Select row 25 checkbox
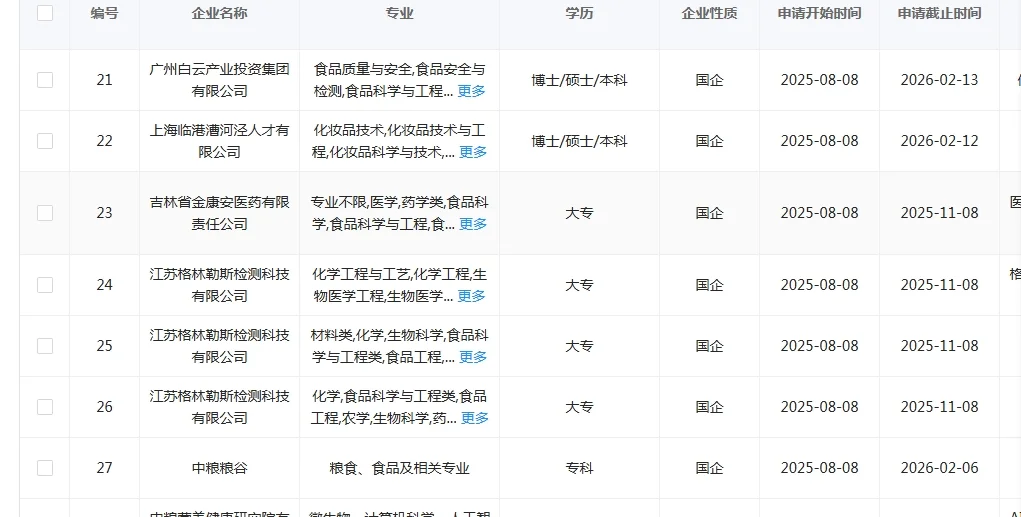Viewport: 1021px width, 517px height. 45,346
